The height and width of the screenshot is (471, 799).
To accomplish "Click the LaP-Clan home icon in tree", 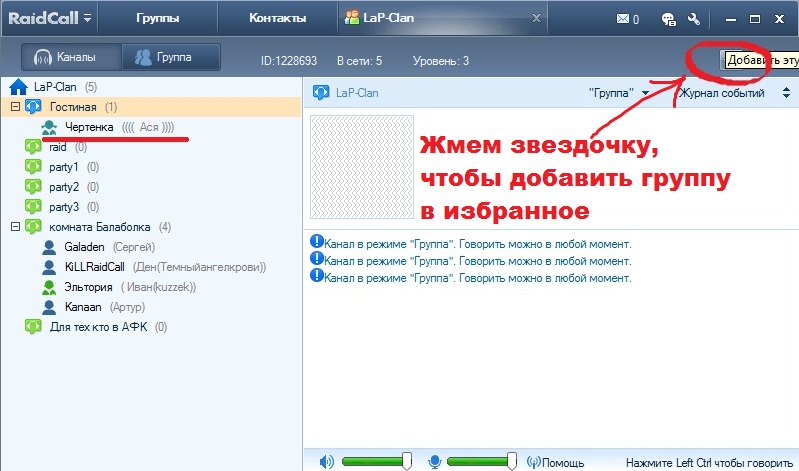I will coord(18,87).
